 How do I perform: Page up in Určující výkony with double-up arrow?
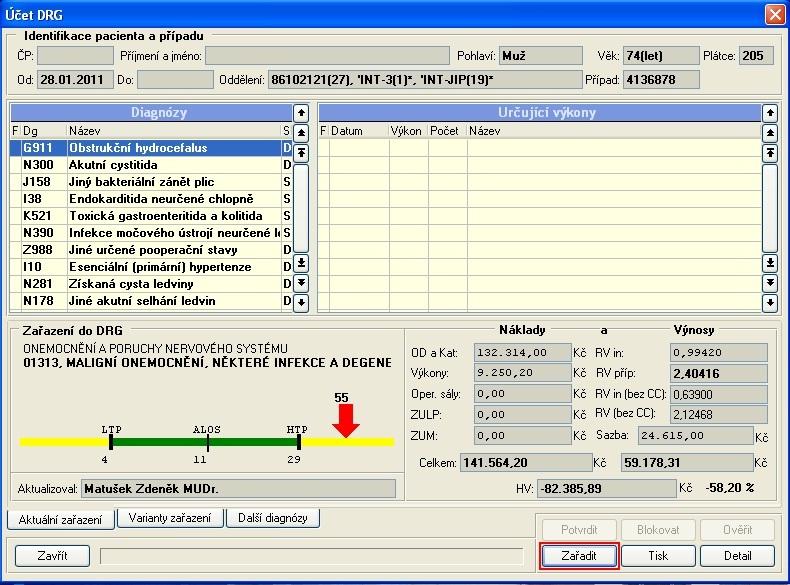click(769, 133)
